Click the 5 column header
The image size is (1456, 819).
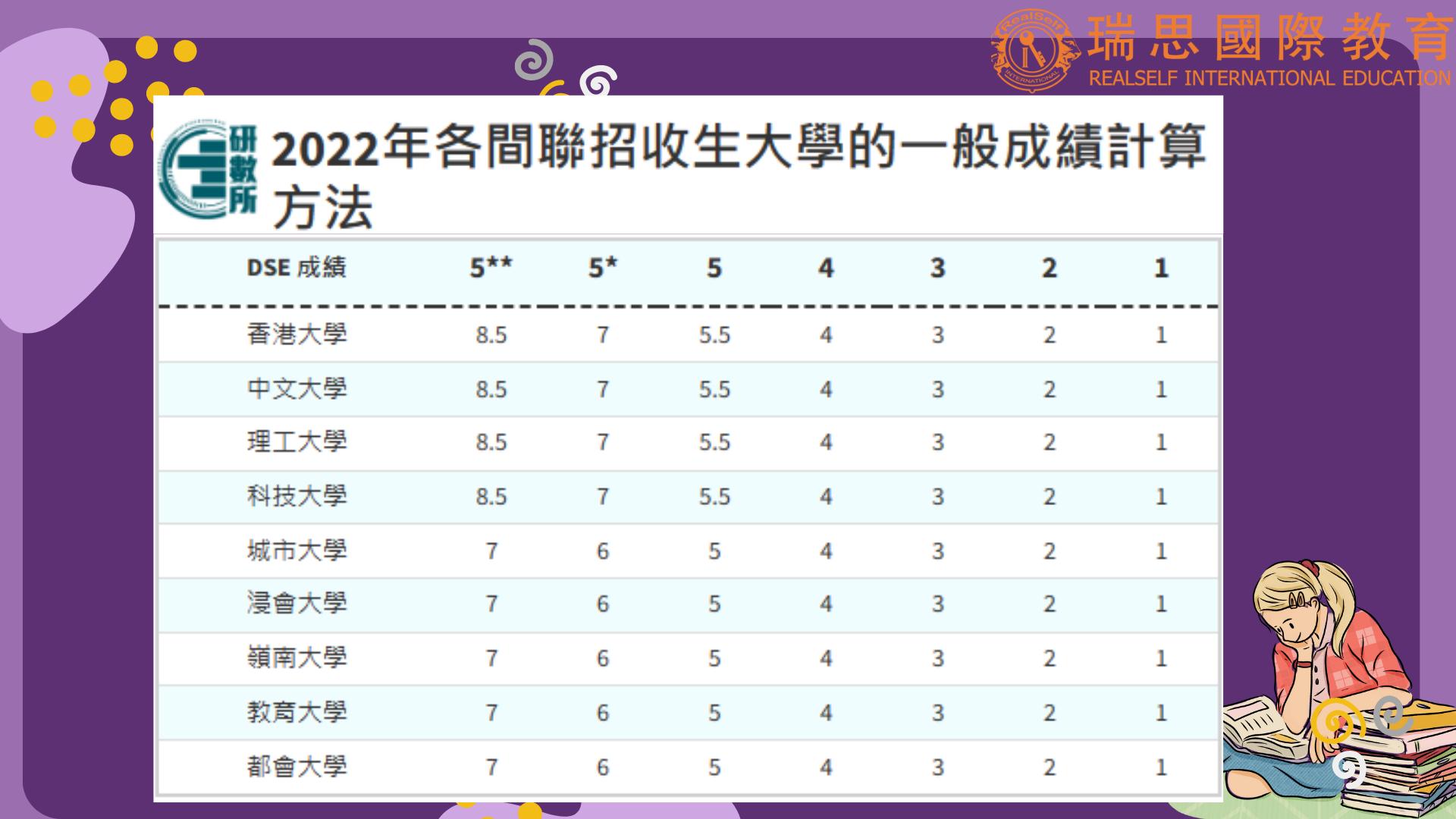tap(714, 268)
